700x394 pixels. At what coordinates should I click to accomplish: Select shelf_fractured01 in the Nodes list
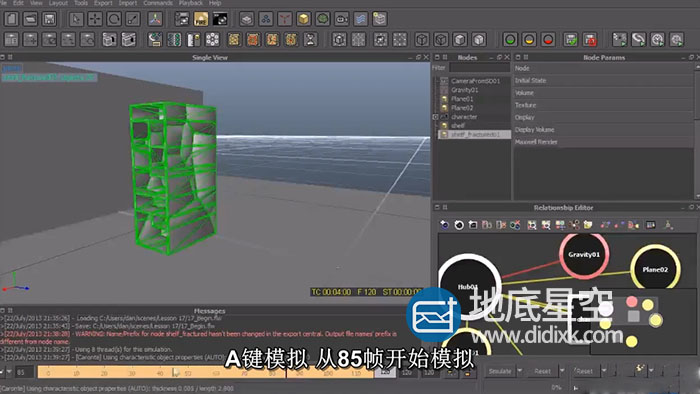(475, 134)
